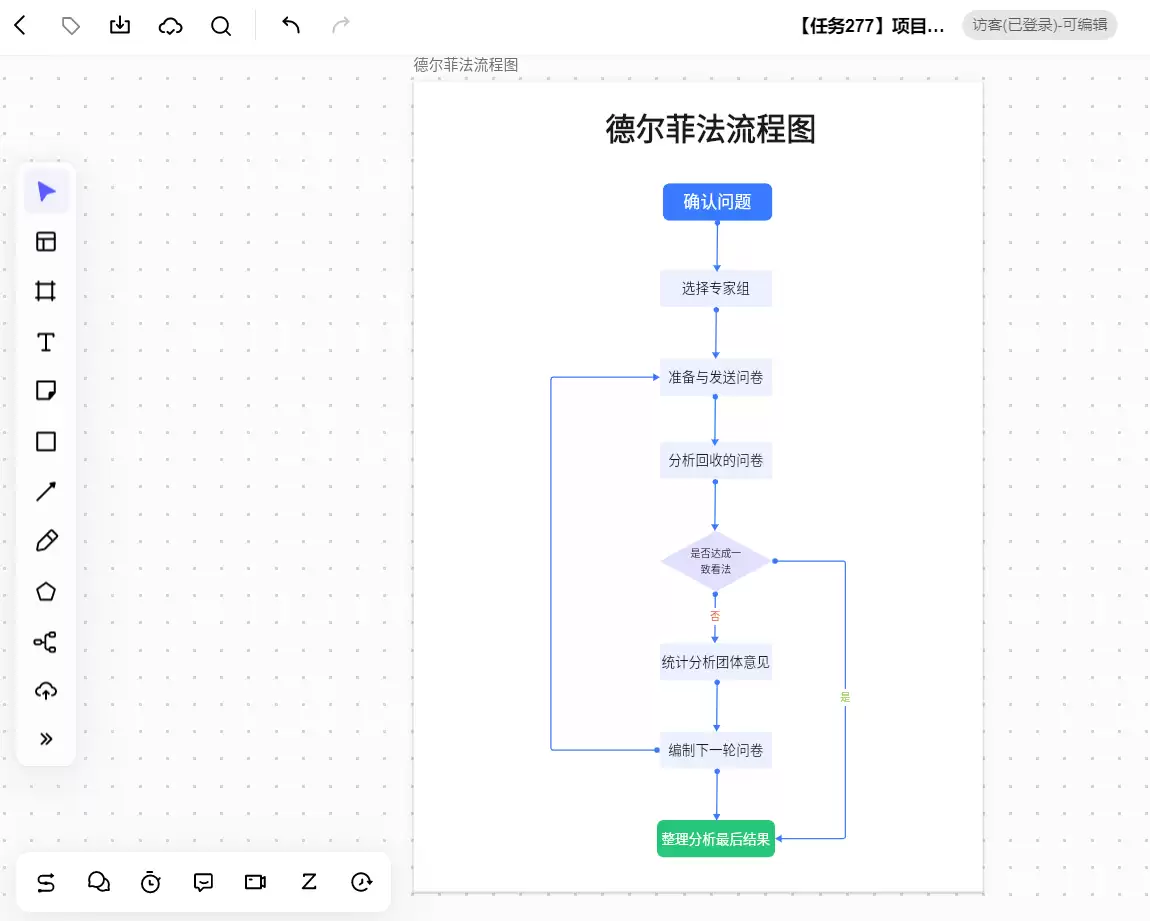Go back with the left chevron

[x=21, y=26]
